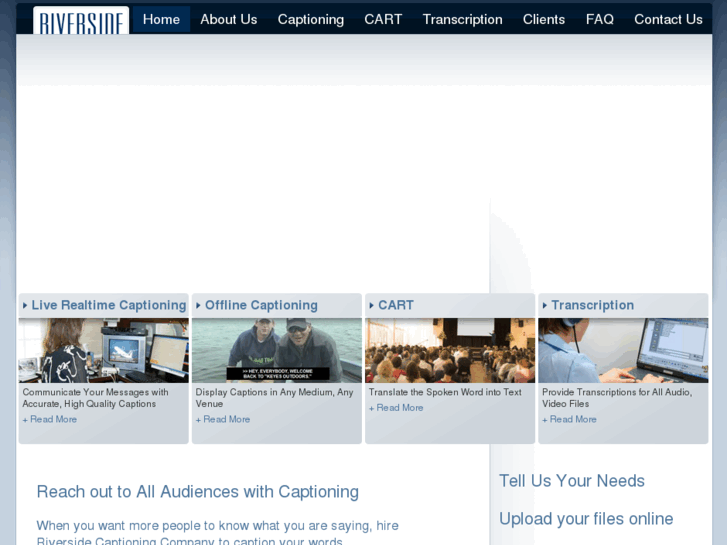Click the Live Realtime Captioning heading
Image resolution: width=727 pixels, height=545 pixels.
pos(108,305)
